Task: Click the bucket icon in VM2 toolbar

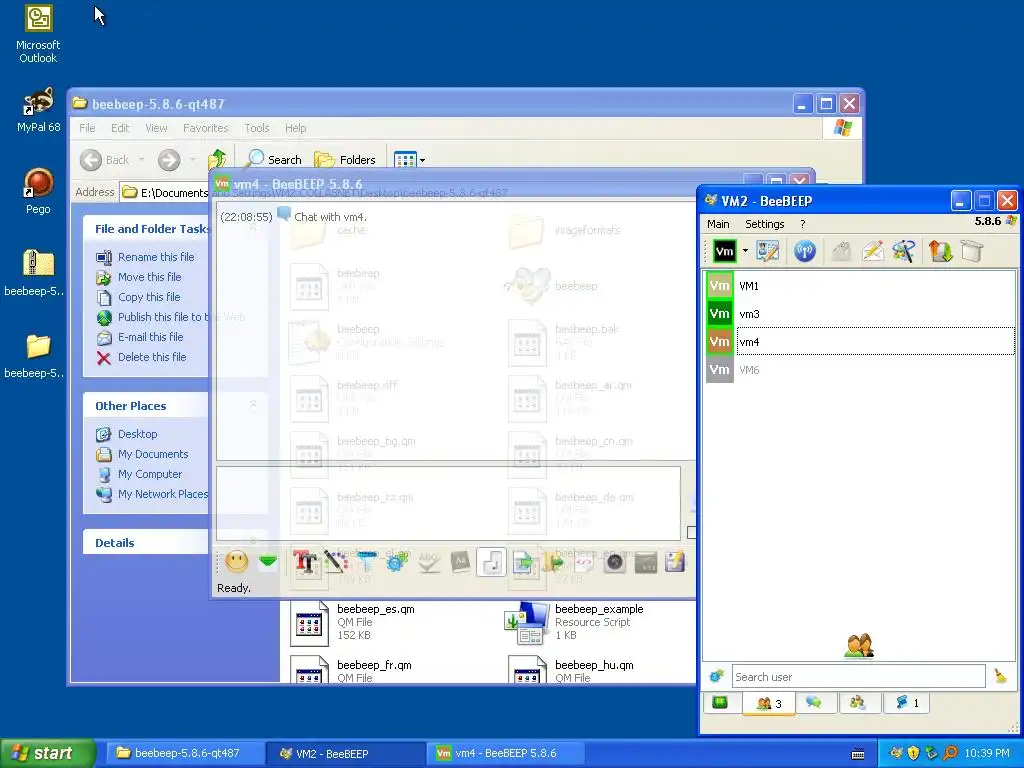Action: point(972,251)
